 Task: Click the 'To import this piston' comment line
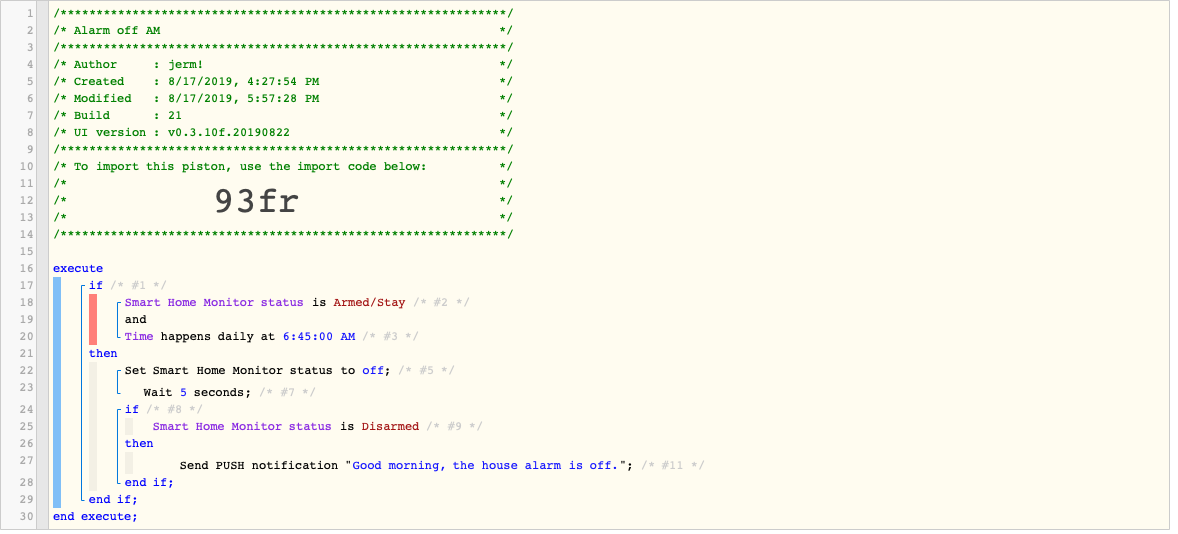[283, 166]
